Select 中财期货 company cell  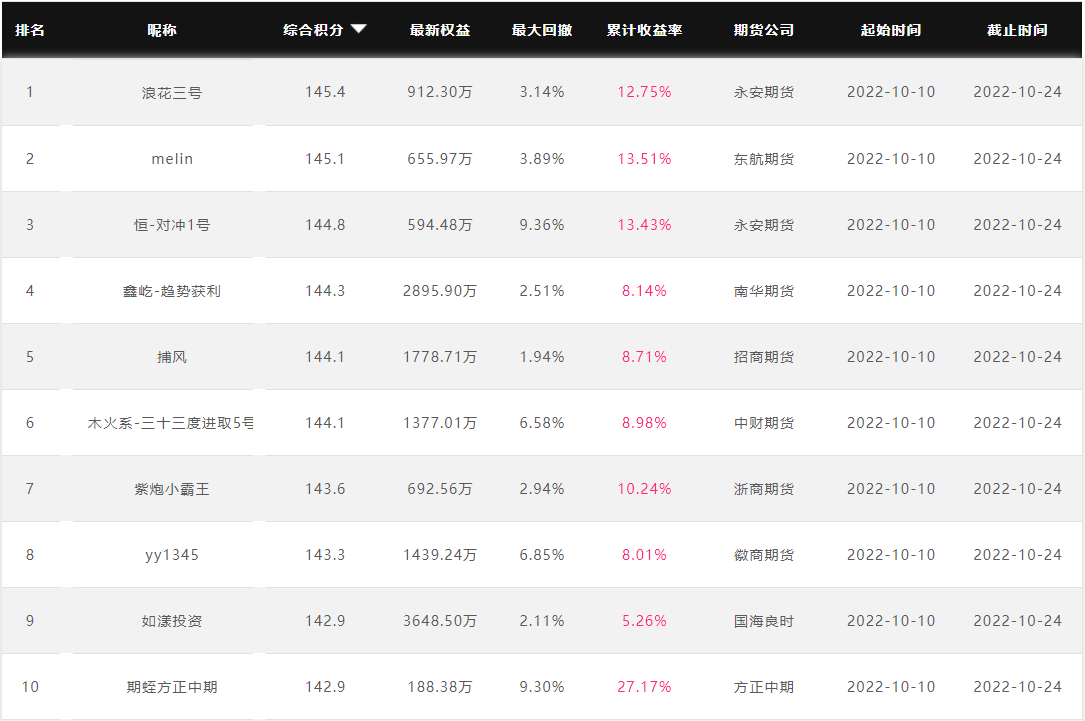coord(764,423)
